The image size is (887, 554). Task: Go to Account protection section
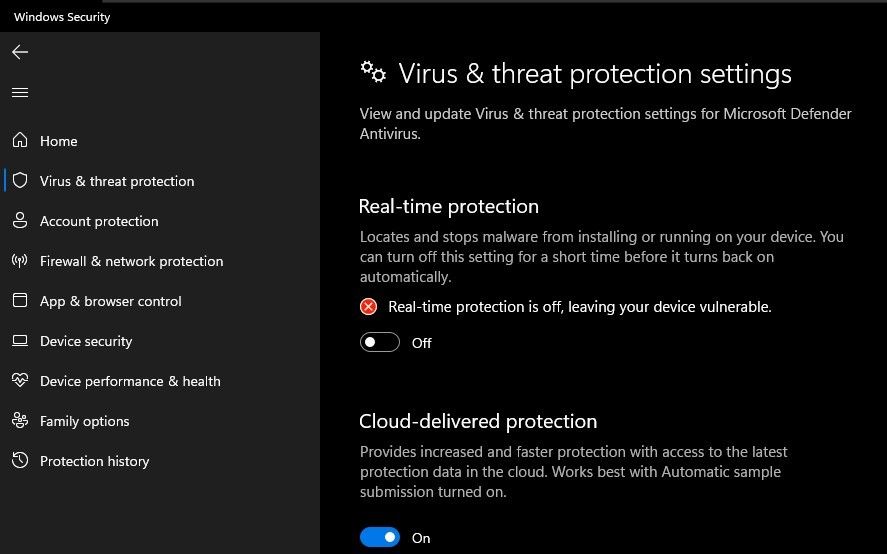pos(99,221)
